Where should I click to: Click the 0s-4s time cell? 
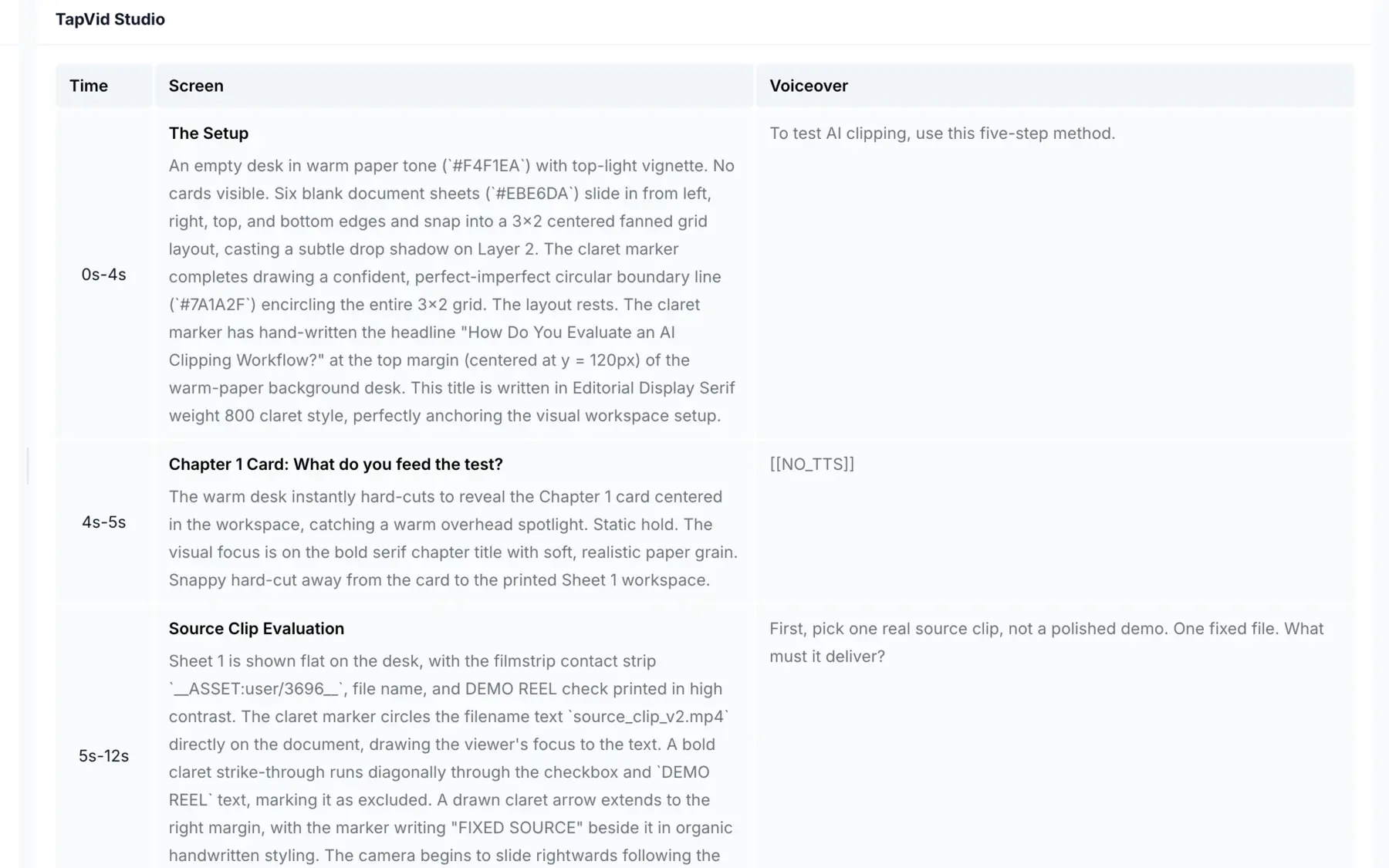pos(103,275)
